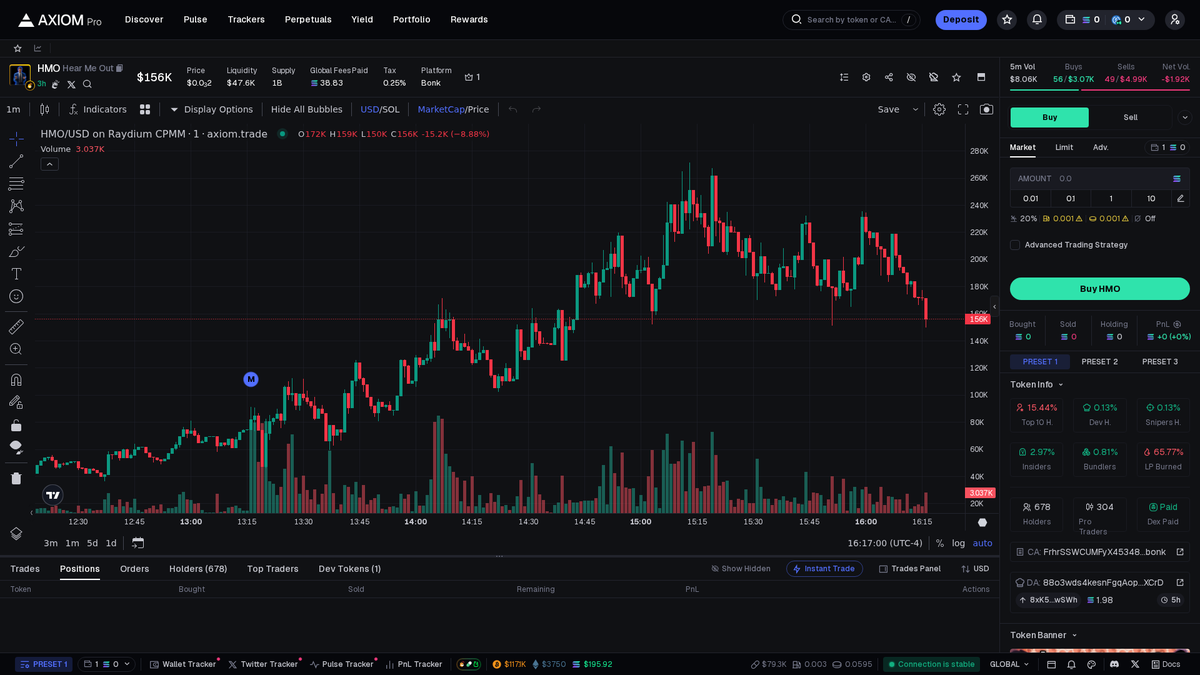Toggle MarketCap/Price display
The image size is (1200, 675).
[x=453, y=109]
